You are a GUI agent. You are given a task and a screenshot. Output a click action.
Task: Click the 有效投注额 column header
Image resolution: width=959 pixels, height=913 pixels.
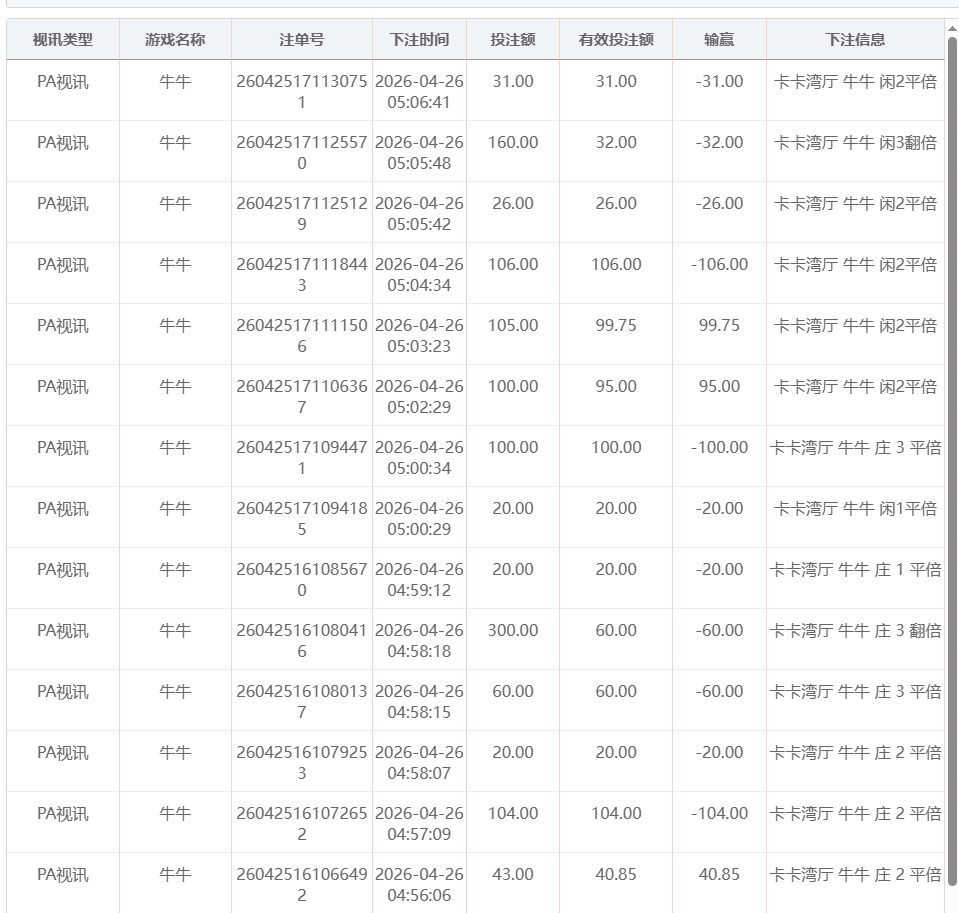coord(616,40)
